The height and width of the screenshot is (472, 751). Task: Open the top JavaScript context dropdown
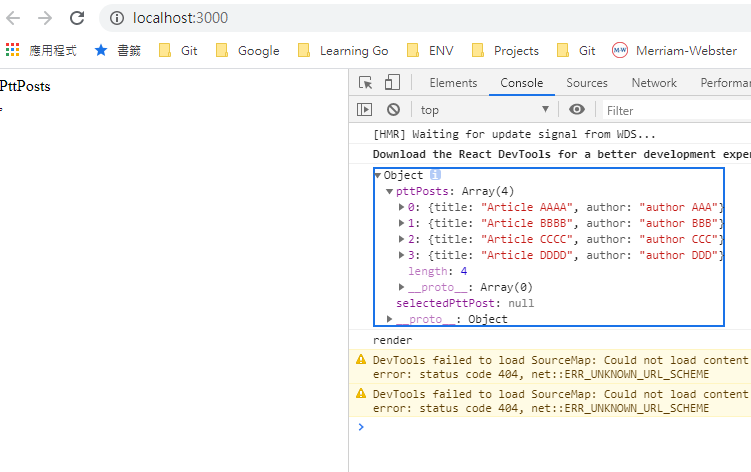point(484,110)
